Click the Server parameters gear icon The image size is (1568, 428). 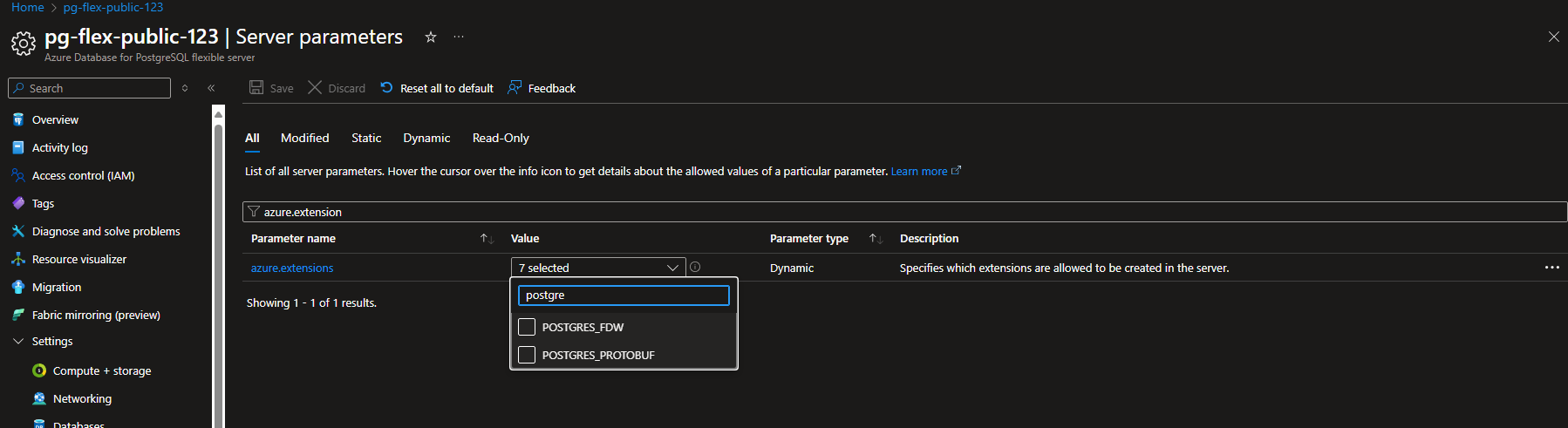click(24, 43)
